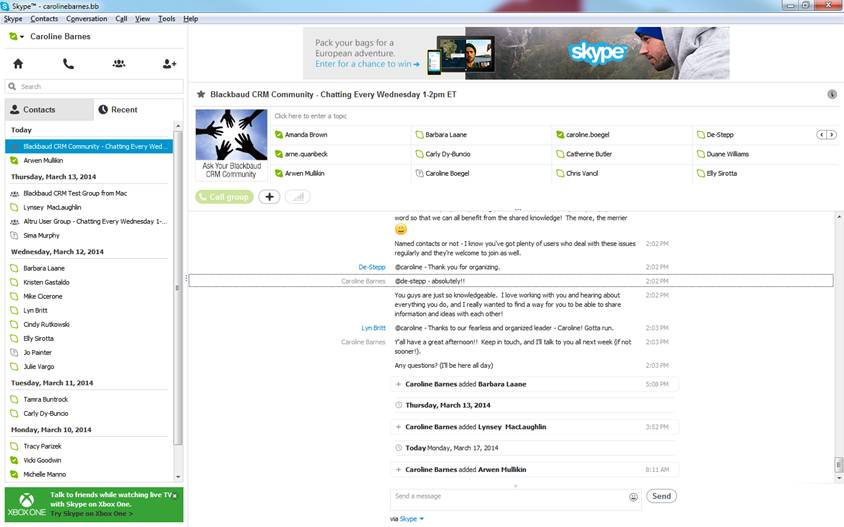Open the Skype menu
This screenshot has height=527, width=844.
(x=13, y=18)
